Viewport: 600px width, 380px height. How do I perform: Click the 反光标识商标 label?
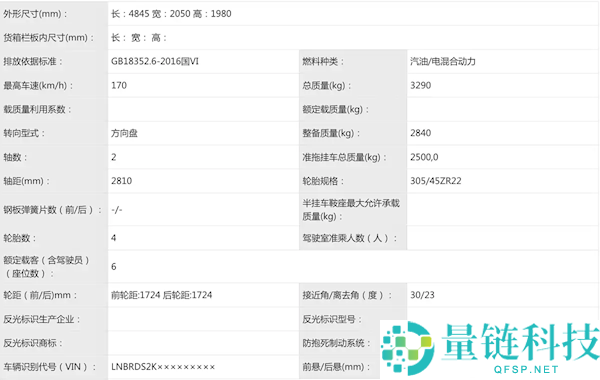click(x=33, y=343)
